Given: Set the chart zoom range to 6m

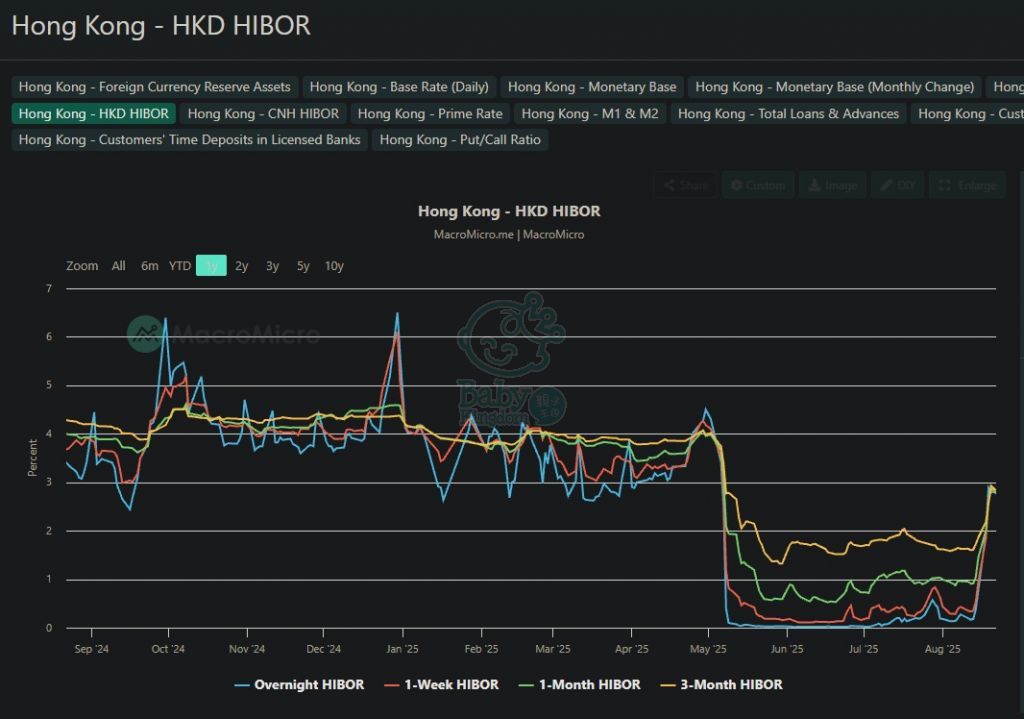Looking at the screenshot, I should (150, 266).
